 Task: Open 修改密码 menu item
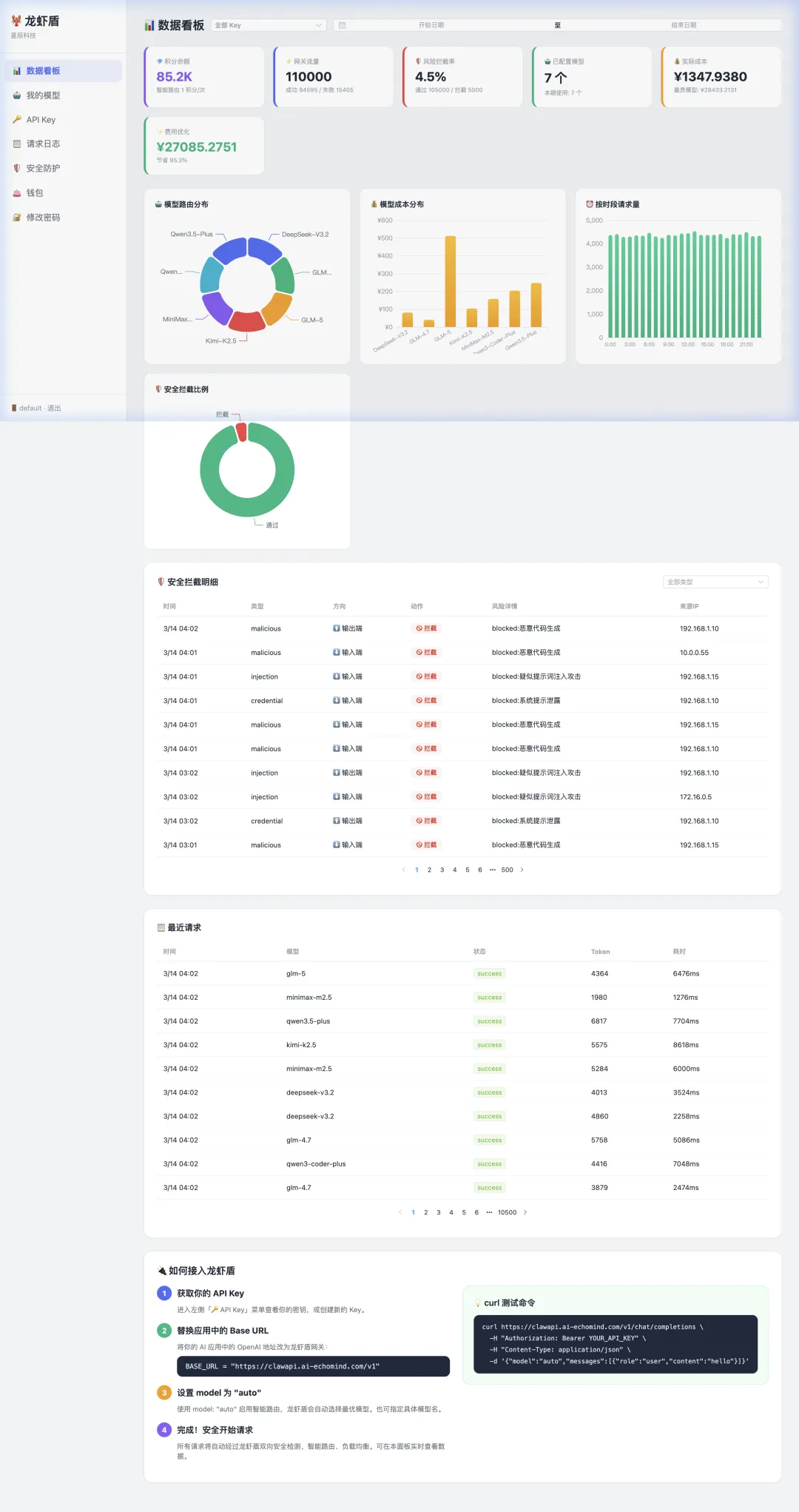[64, 218]
